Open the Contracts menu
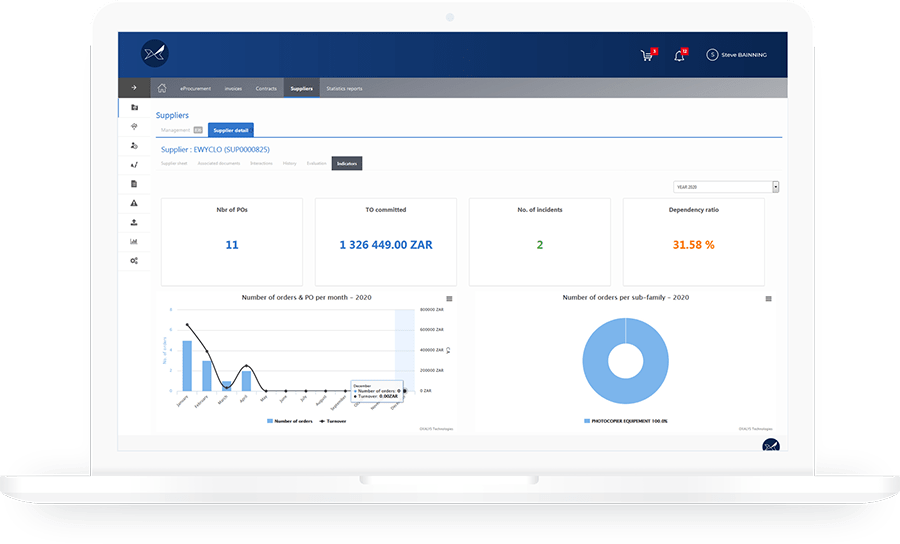Image resolution: width=900 pixels, height=544 pixels. pos(266,88)
